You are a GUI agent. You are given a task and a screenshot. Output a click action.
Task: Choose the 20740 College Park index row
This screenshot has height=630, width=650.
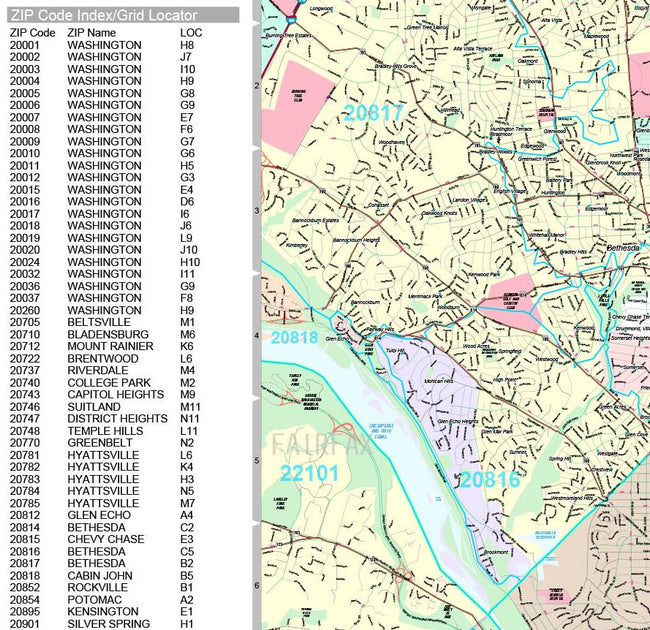pyautogui.click(x=100, y=382)
